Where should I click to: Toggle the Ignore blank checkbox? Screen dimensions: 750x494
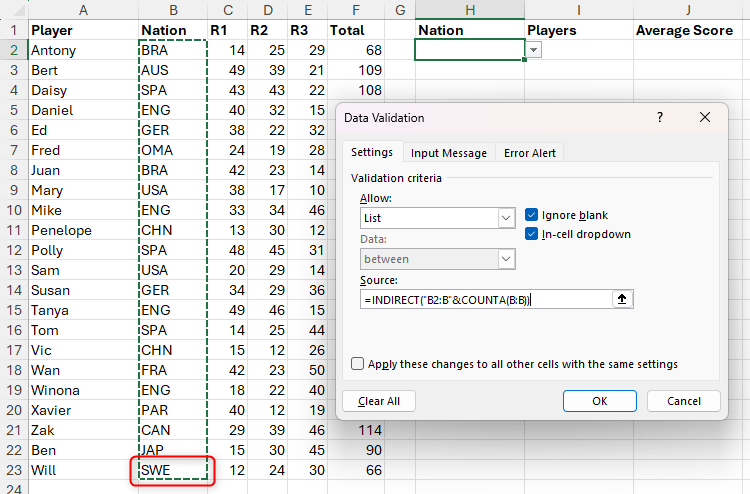coord(532,215)
